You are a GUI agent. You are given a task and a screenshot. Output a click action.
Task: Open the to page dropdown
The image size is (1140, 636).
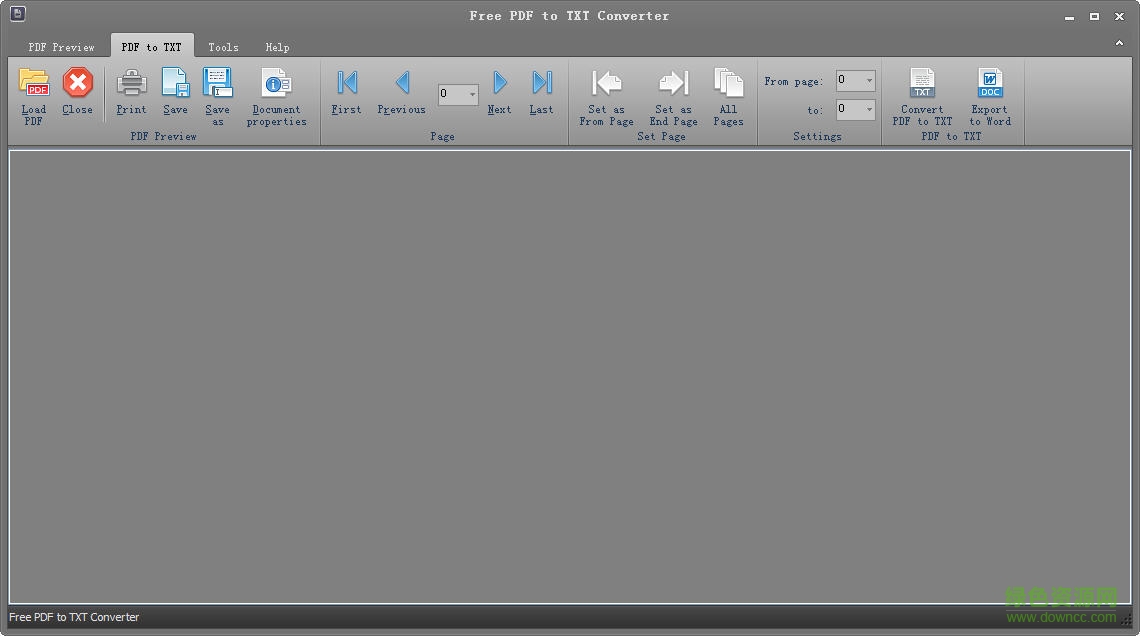868,109
